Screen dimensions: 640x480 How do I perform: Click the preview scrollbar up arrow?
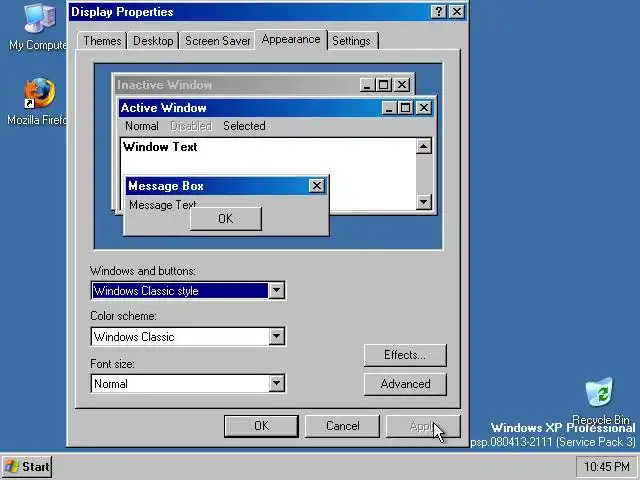[424, 146]
